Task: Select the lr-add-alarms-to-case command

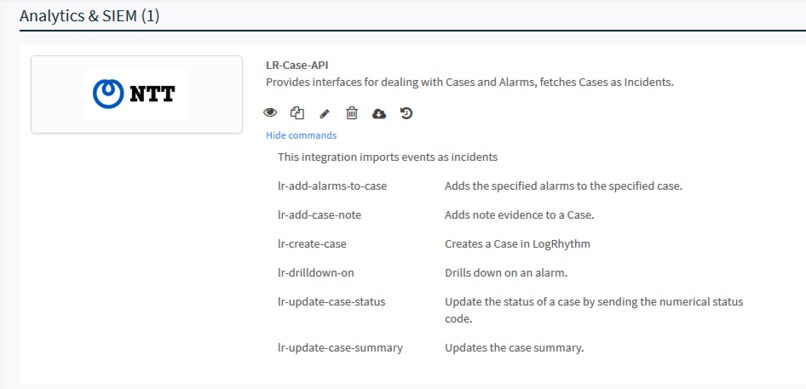Action: [x=332, y=186]
